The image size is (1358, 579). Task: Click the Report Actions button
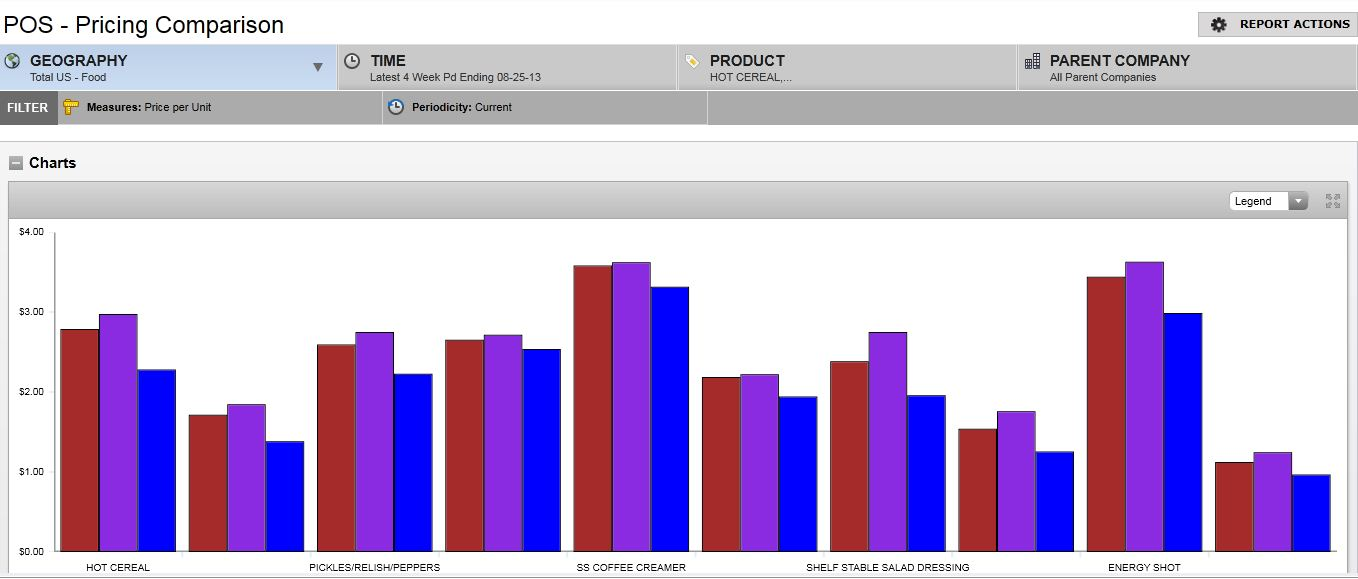pos(1279,25)
